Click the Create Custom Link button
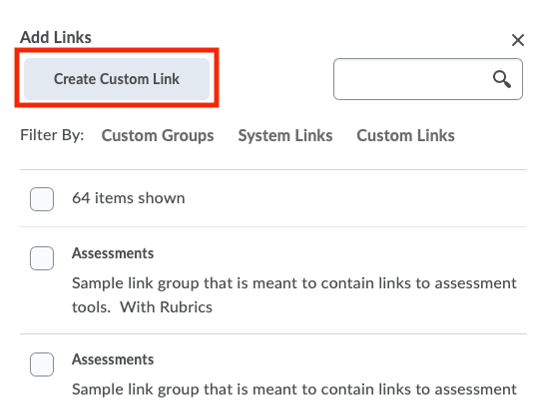The image size is (550, 406). pos(117,79)
